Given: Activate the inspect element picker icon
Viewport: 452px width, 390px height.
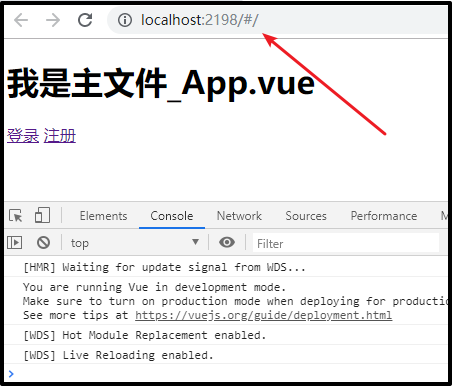Looking at the screenshot, I should click(15, 216).
